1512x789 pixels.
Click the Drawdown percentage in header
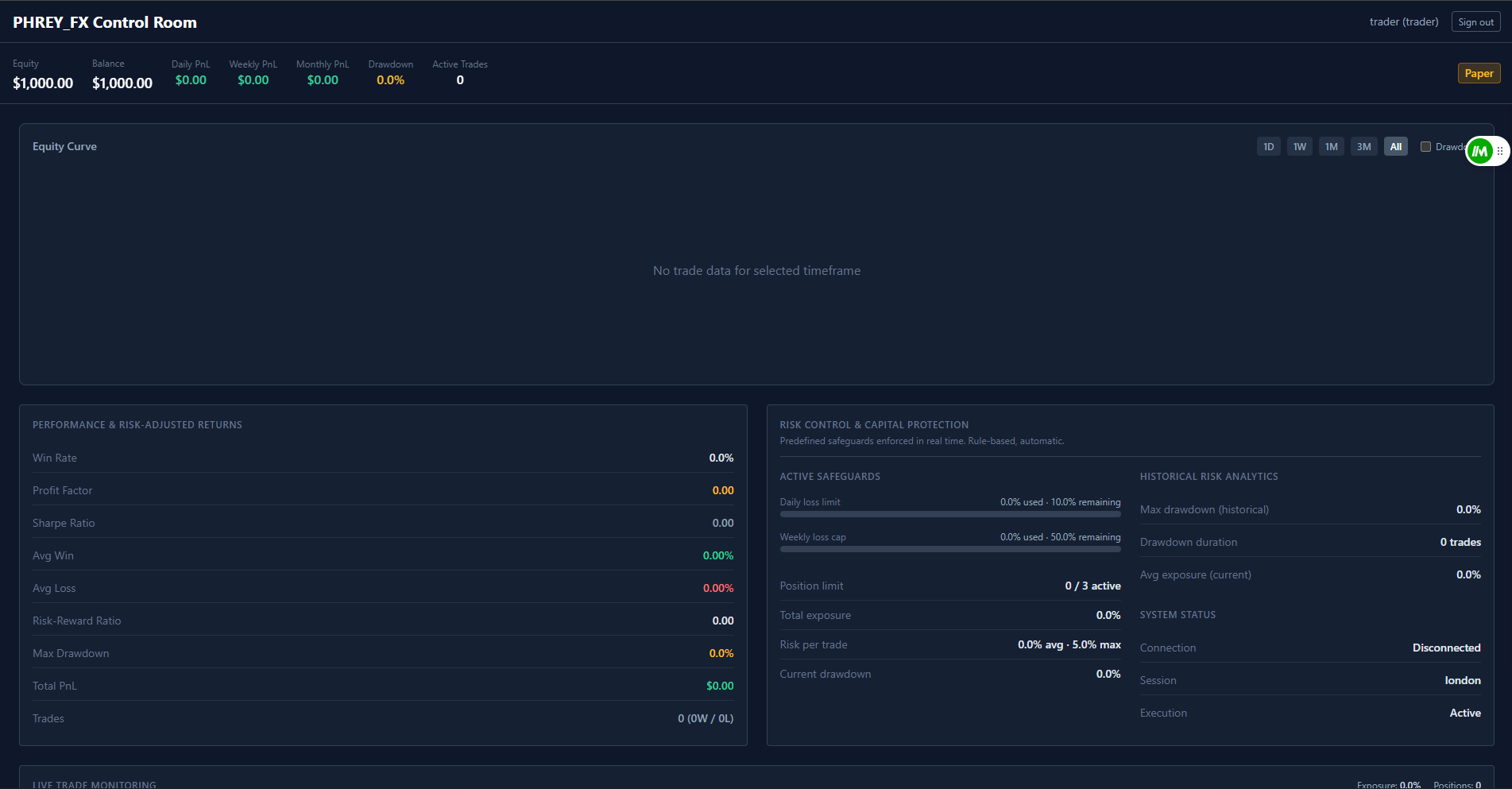coord(390,80)
